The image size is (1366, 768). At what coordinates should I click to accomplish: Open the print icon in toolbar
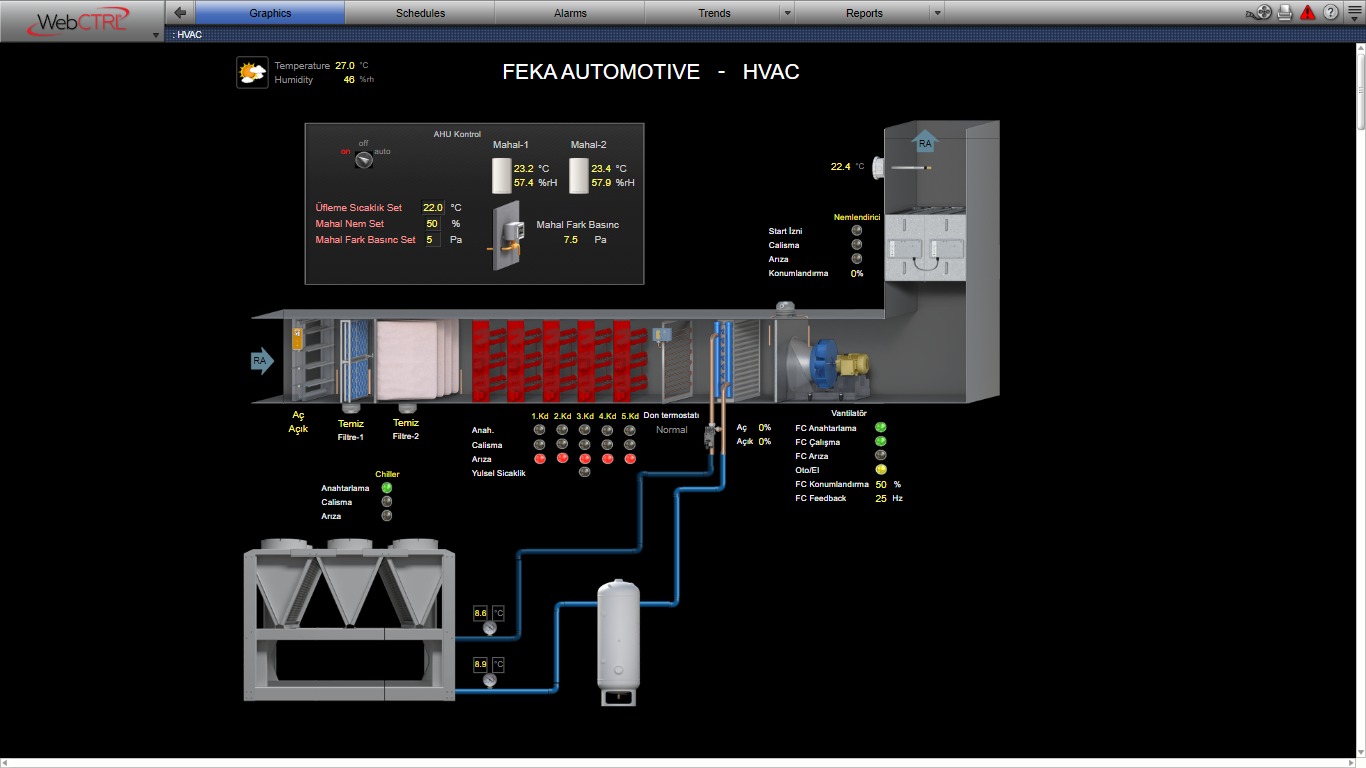1285,13
